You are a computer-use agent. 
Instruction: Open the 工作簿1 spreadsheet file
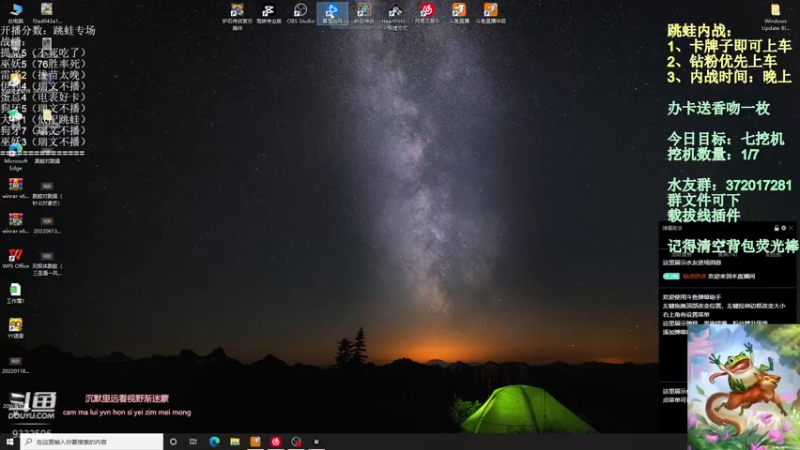click(x=15, y=293)
